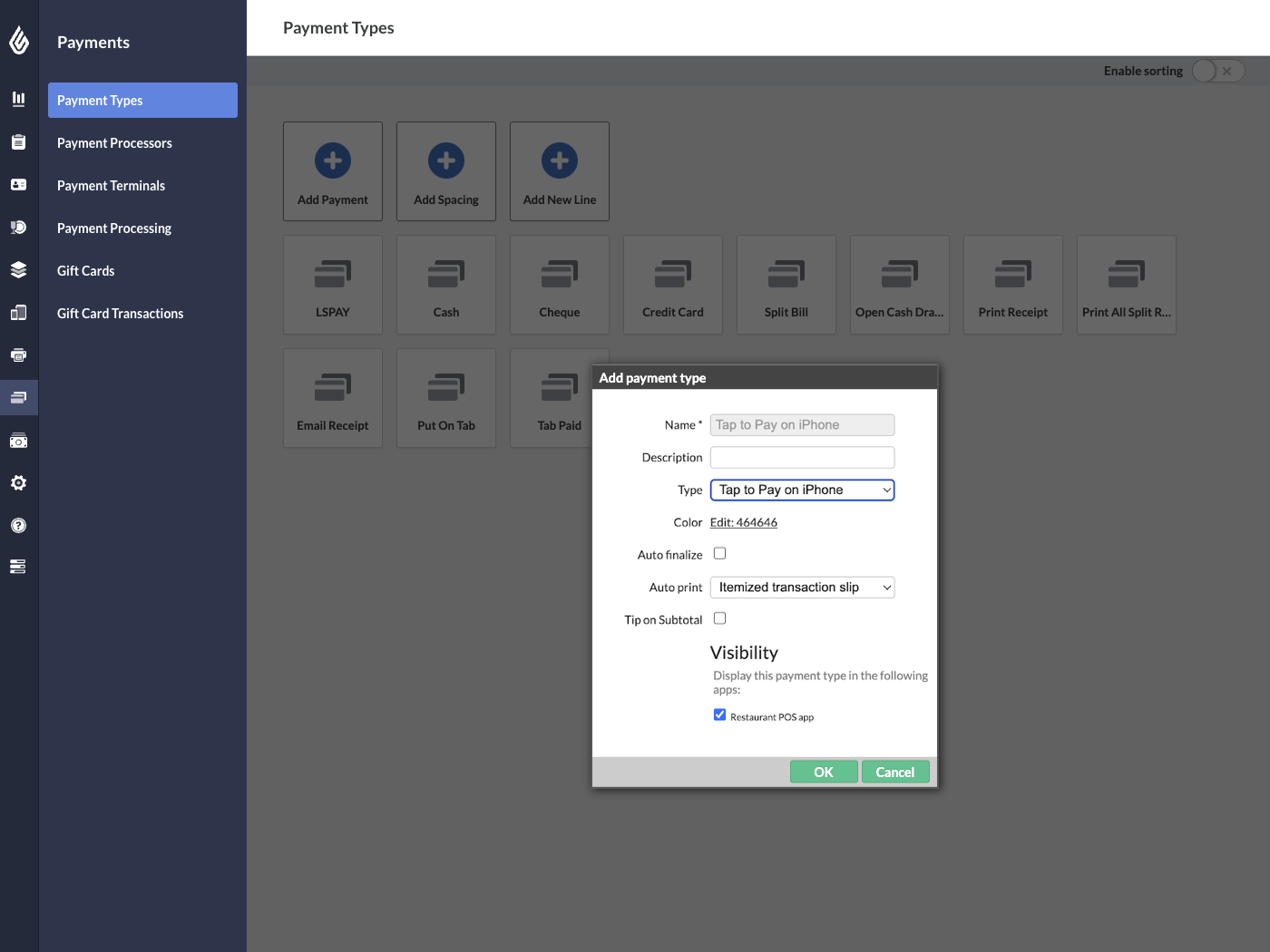The width and height of the screenshot is (1270, 952).
Task: Open the Auto print dropdown
Action: [802, 587]
